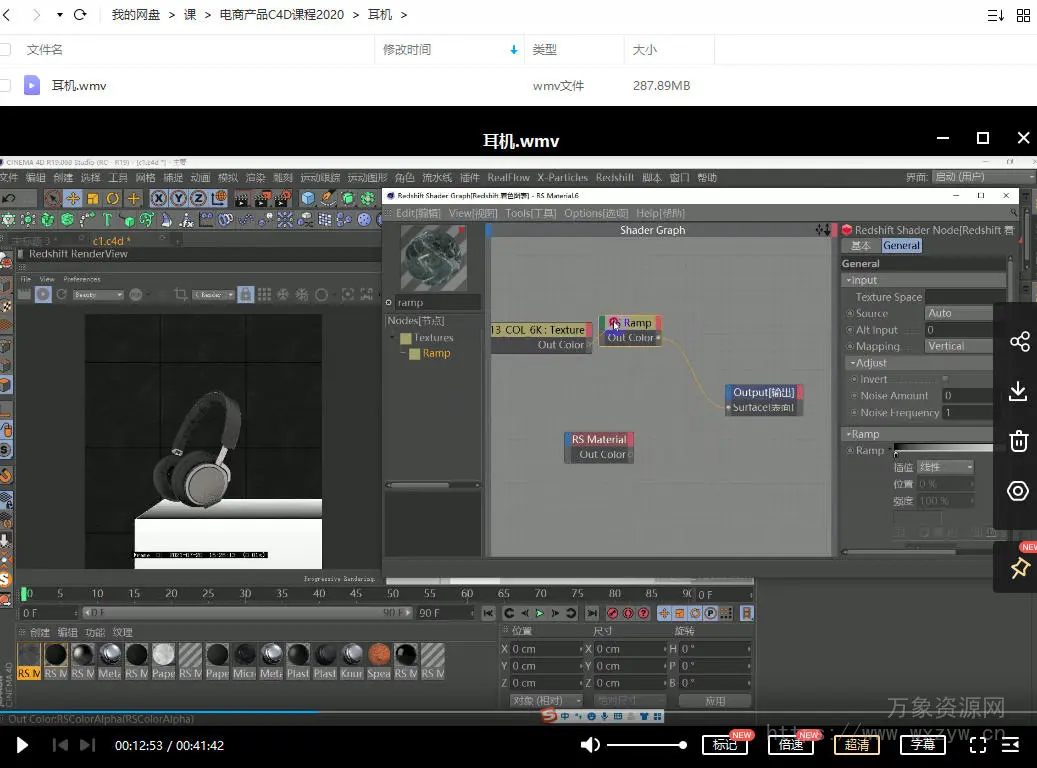1037x768 pixels.
Task: Skip to the next video
Action: (87, 745)
